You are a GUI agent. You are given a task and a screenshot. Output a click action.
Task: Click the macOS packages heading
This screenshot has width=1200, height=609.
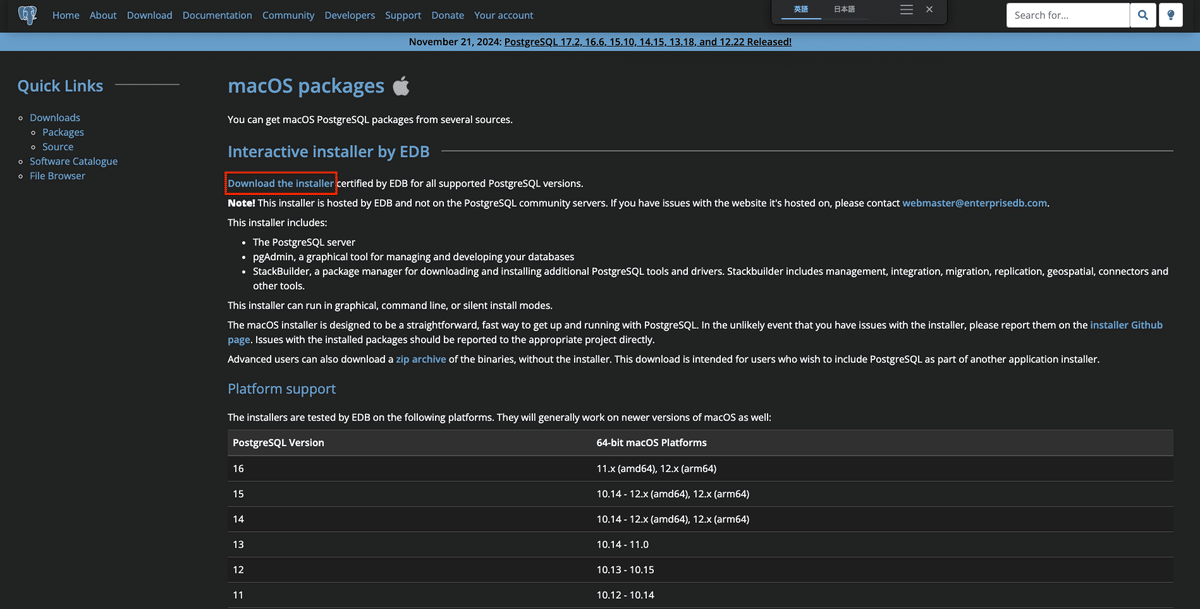tap(306, 86)
